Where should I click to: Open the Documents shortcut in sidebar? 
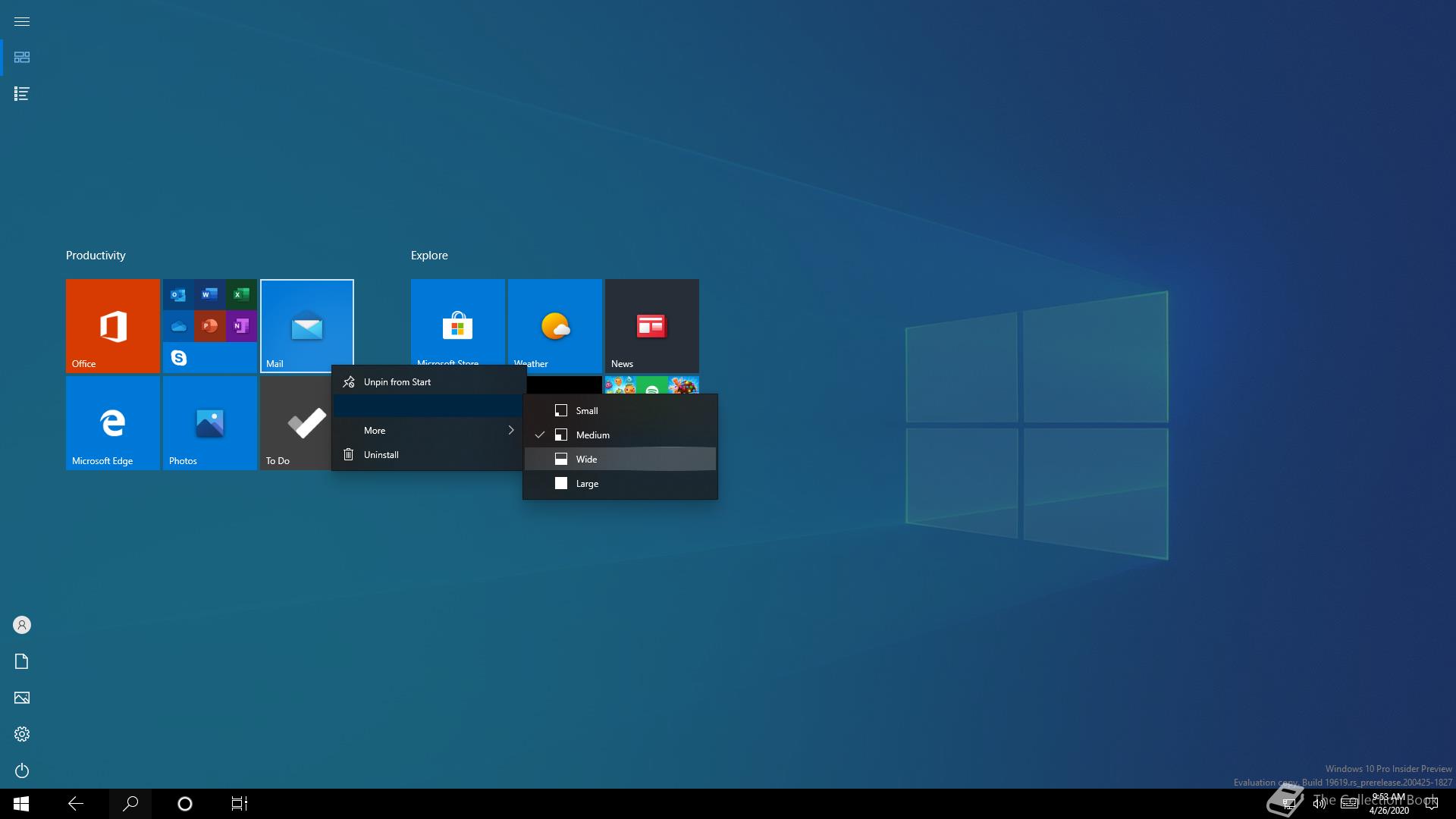[22, 661]
